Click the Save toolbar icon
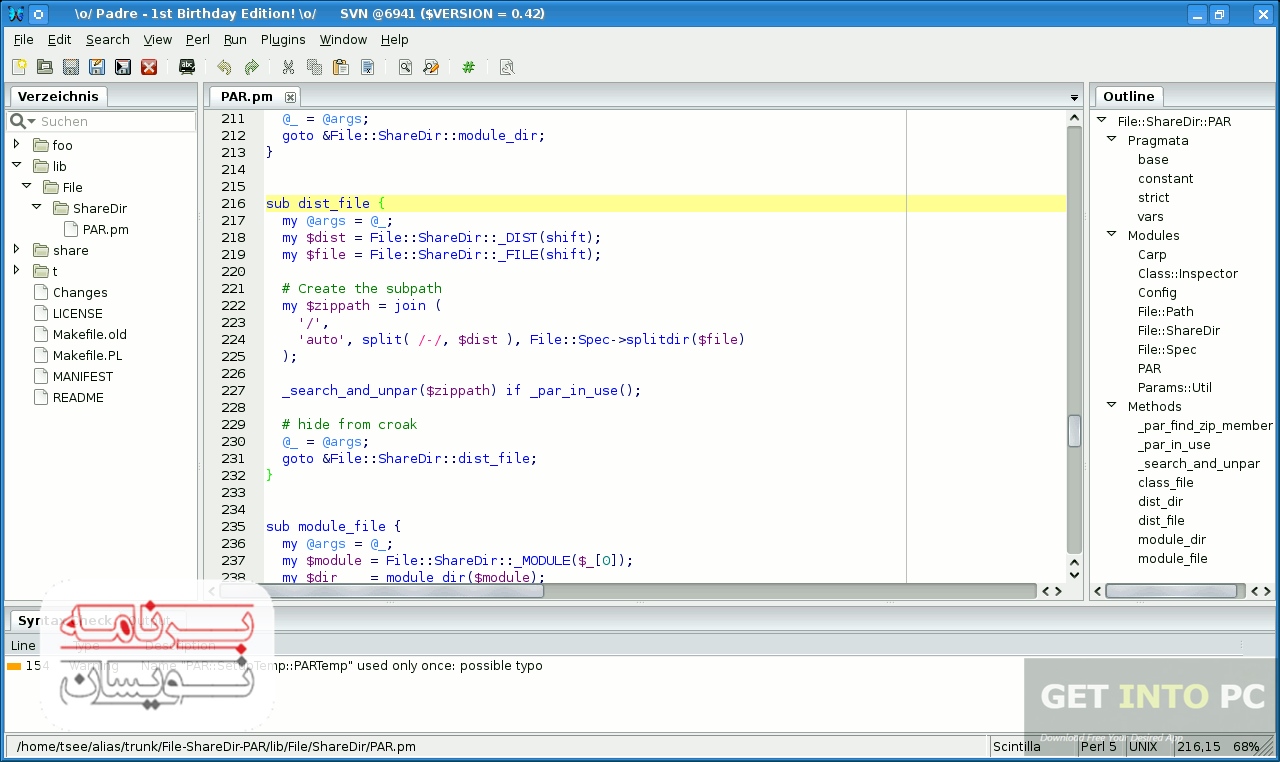 70,67
